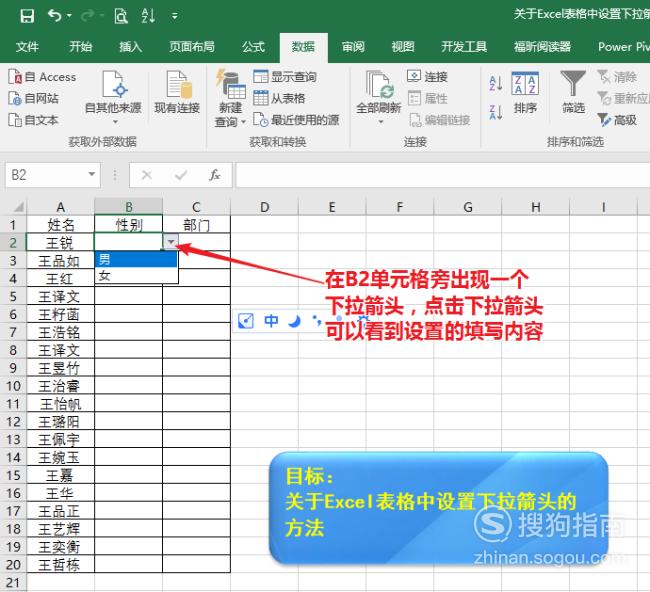Select all cells with the corner triangle

[19, 206]
